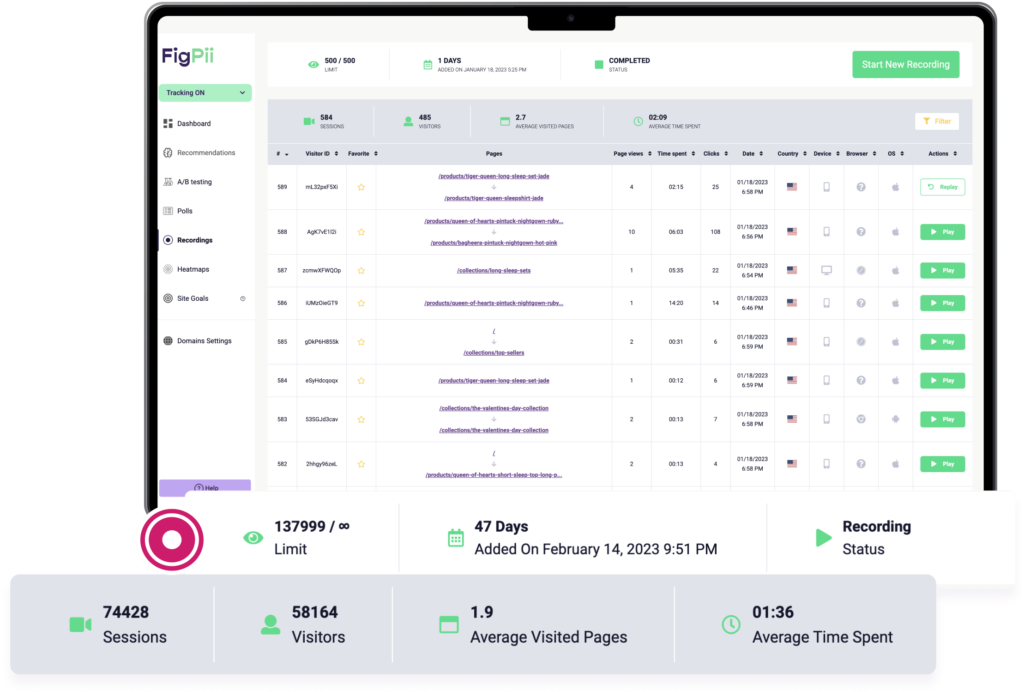Screen dimensions: 1024x692
Task: Play session 587 recording
Action: pos(942,270)
